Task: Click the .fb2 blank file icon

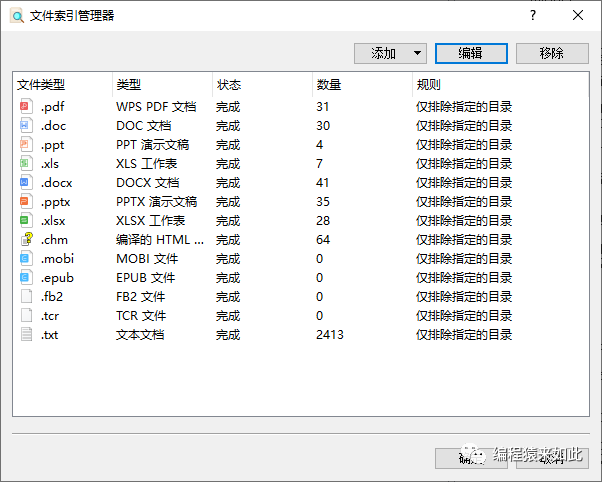Action: coord(26,296)
